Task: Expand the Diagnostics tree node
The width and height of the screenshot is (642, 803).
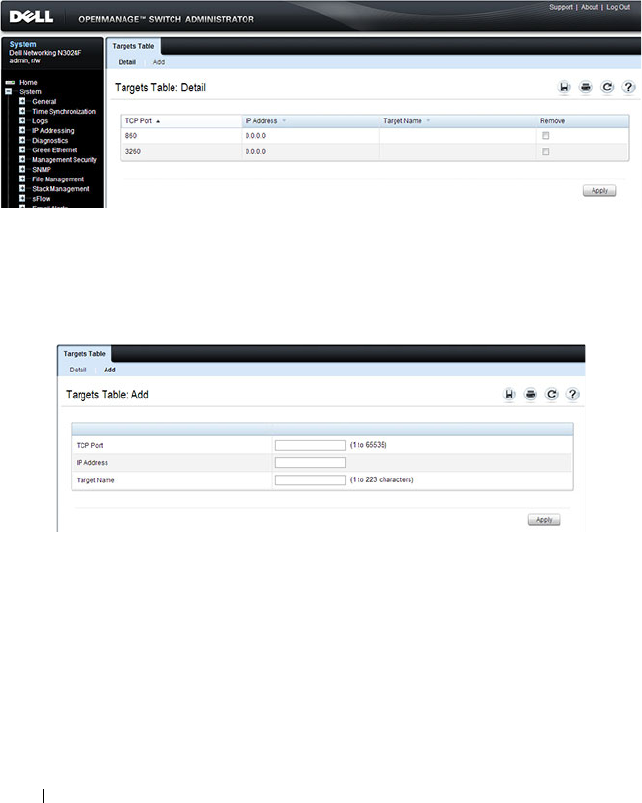Action: point(22,140)
